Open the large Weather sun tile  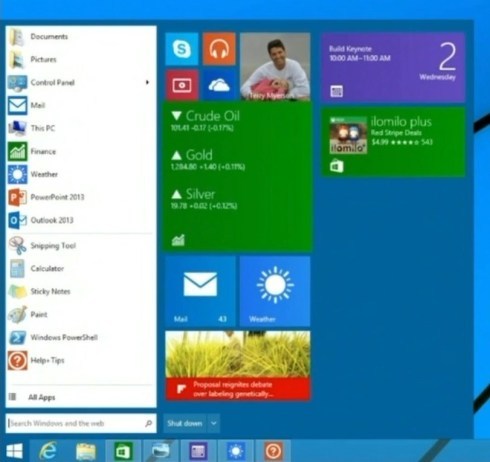[x=275, y=291]
